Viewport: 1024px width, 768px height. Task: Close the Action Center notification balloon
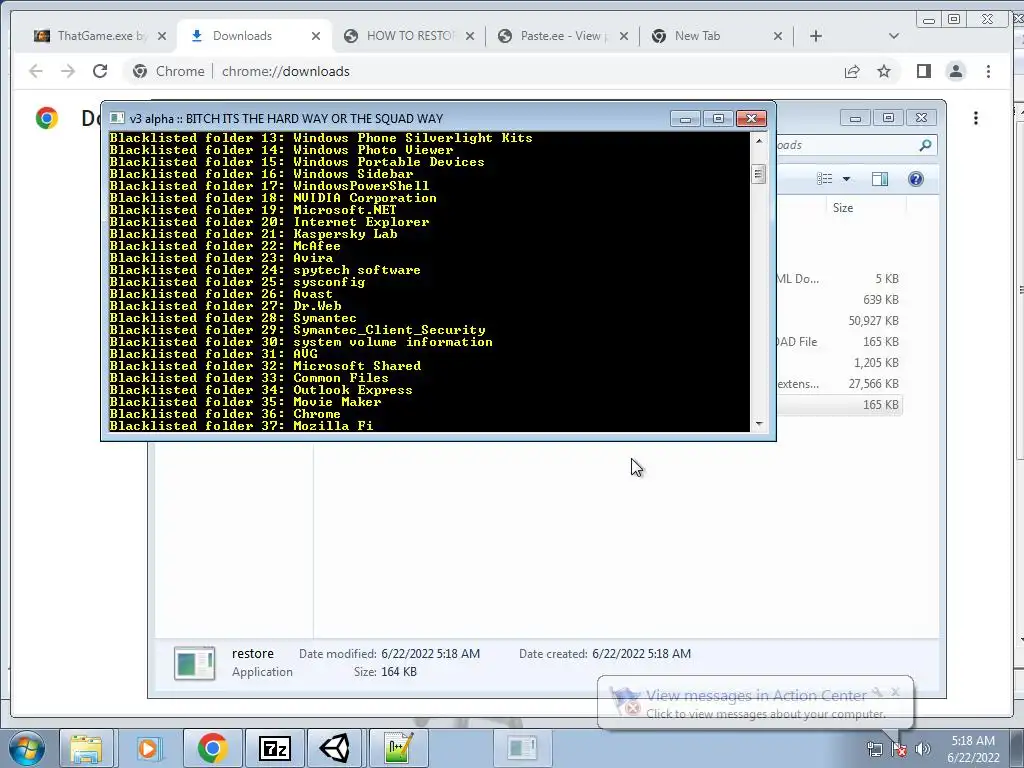895,692
